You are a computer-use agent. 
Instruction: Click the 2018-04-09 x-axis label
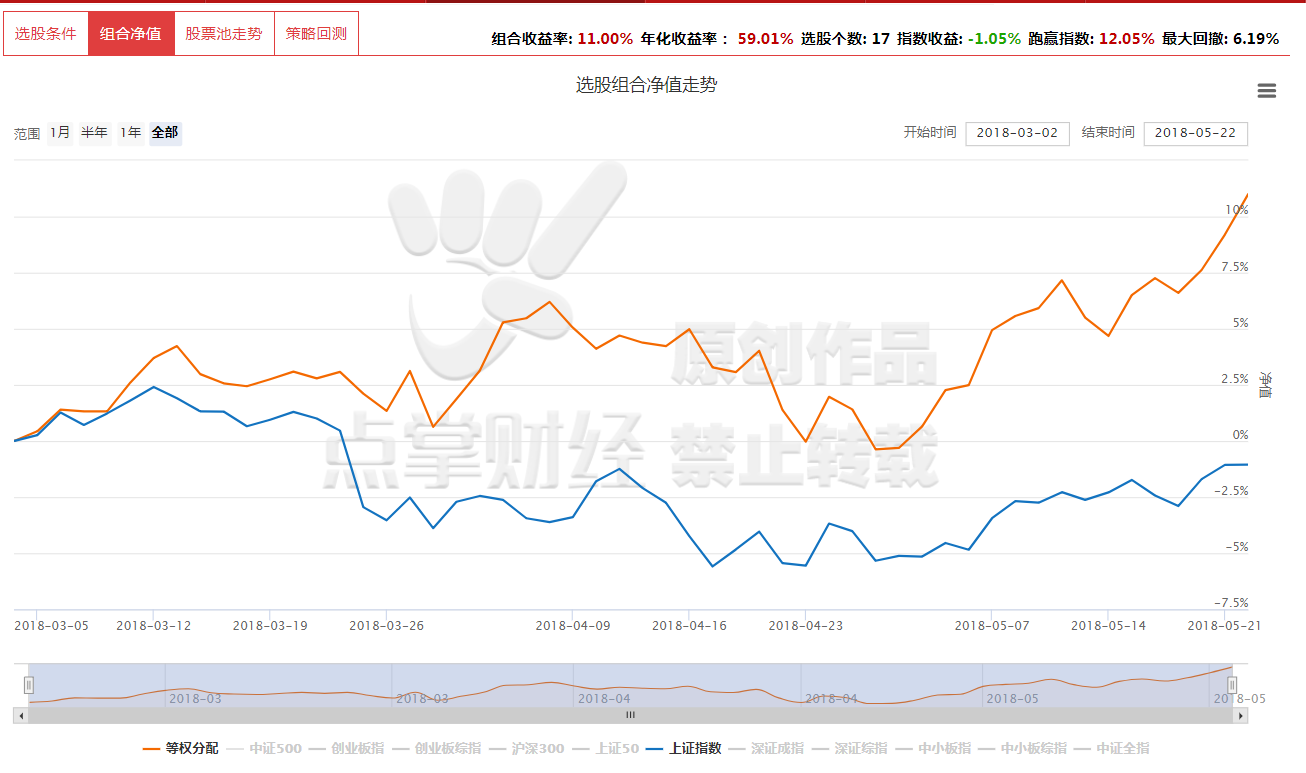(573, 626)
